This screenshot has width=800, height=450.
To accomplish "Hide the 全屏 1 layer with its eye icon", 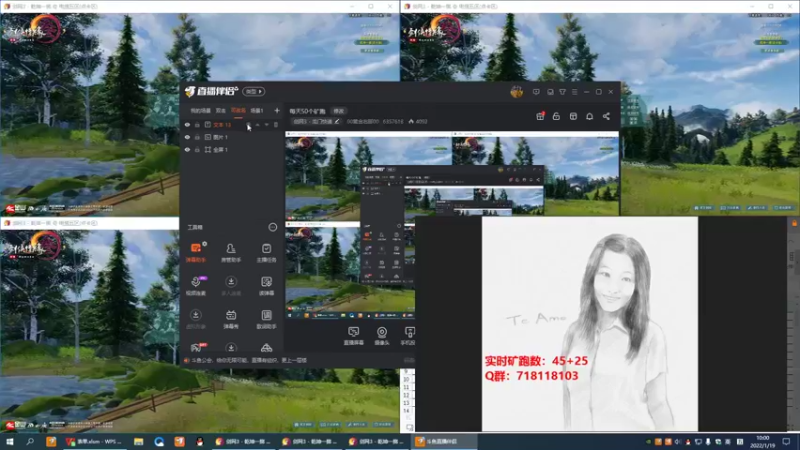I will click(x=187, y=149).
